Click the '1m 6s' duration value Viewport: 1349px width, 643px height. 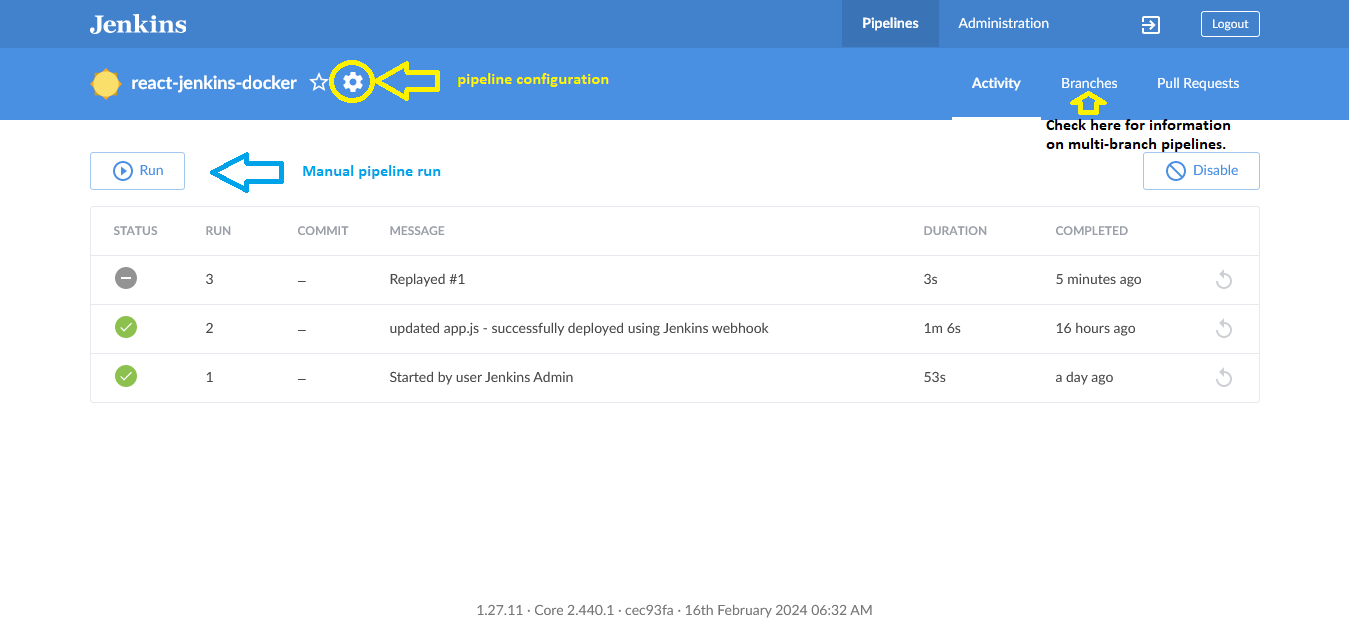click(x=942, y=328)
